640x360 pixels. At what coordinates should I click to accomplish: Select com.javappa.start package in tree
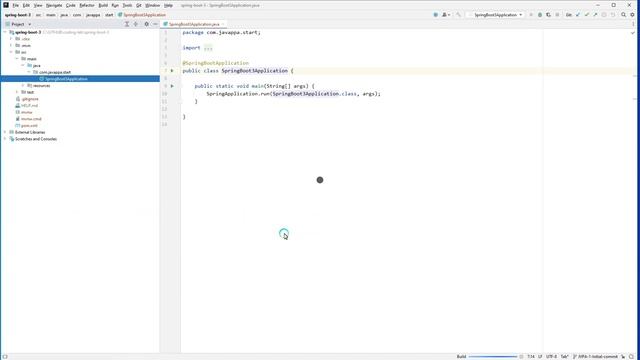pyautogui.click(x=55, y=72)
